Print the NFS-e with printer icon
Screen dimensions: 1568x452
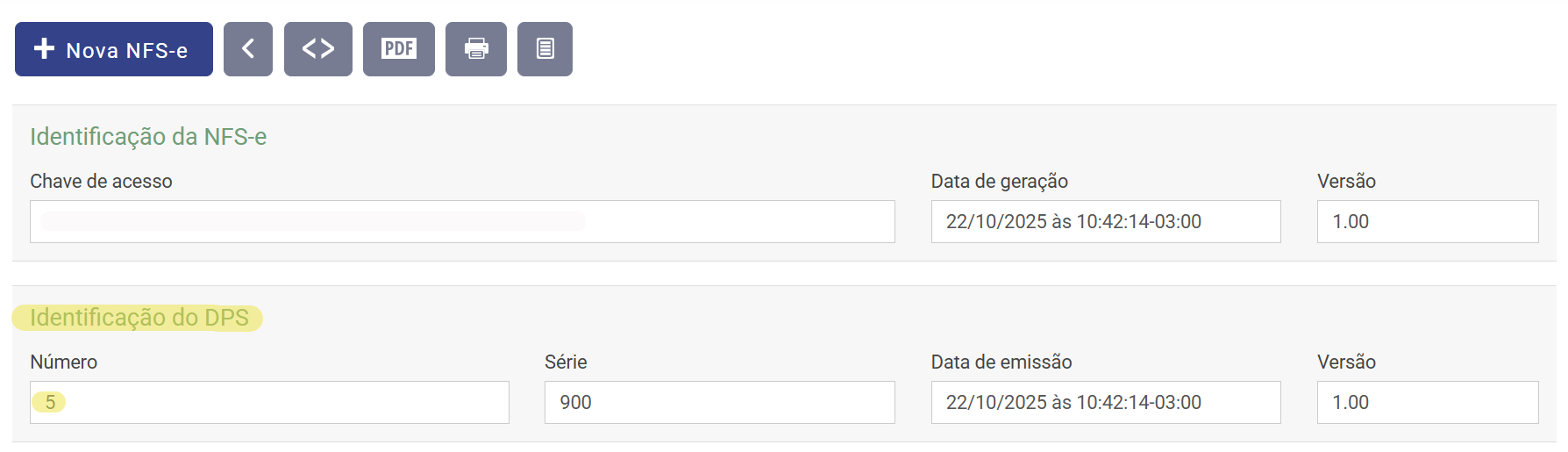click(x=476, y=49)
